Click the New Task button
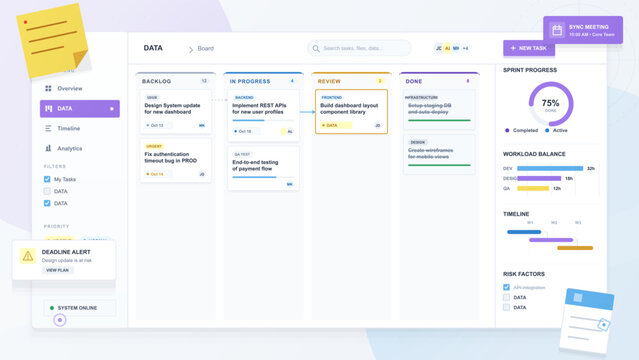Image resolution: width=639 pixels, height=360 pixels. (x=529, y=48)
